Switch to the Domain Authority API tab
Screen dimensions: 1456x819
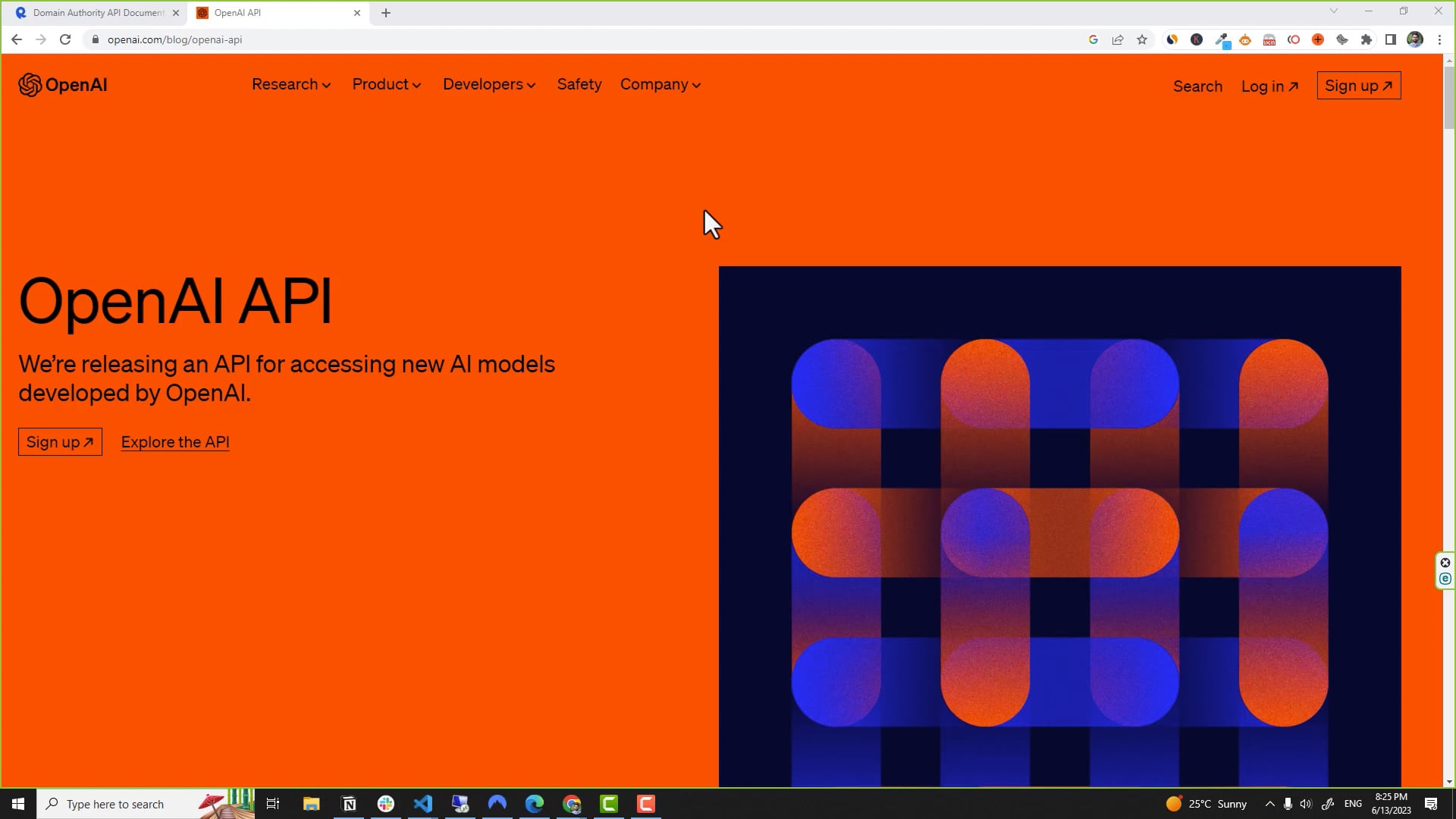coord(91,13)
